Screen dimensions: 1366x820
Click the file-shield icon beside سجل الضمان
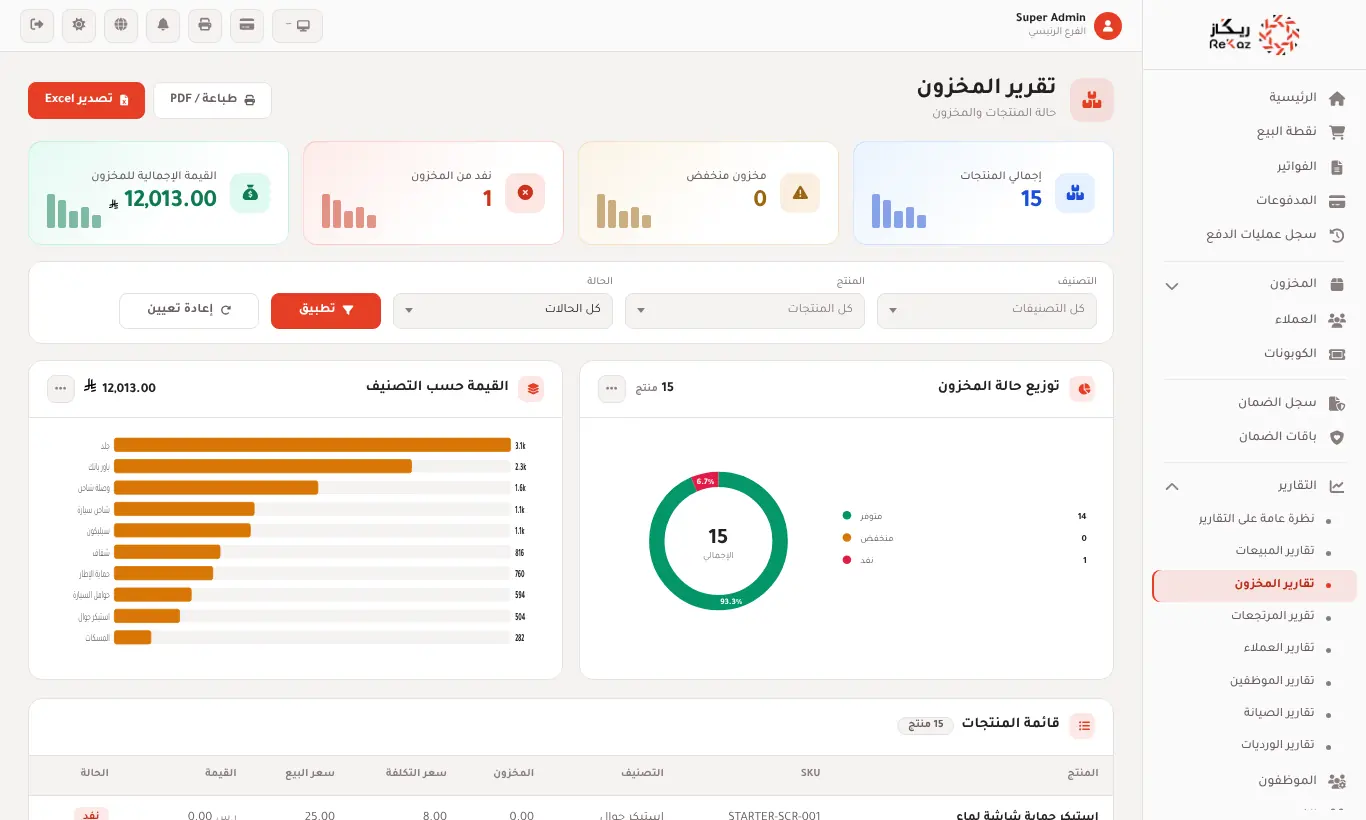coord(1337,403)
